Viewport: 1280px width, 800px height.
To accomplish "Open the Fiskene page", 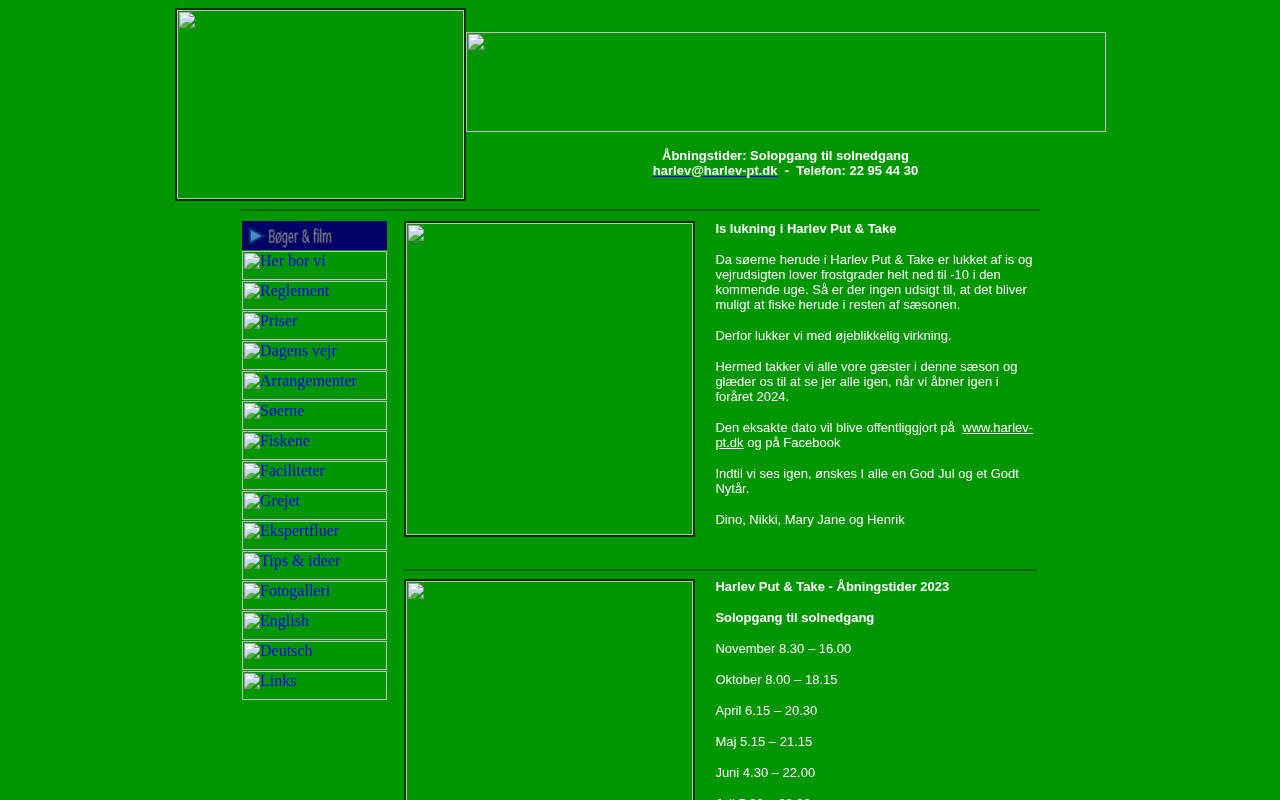I will click(314, 446).
